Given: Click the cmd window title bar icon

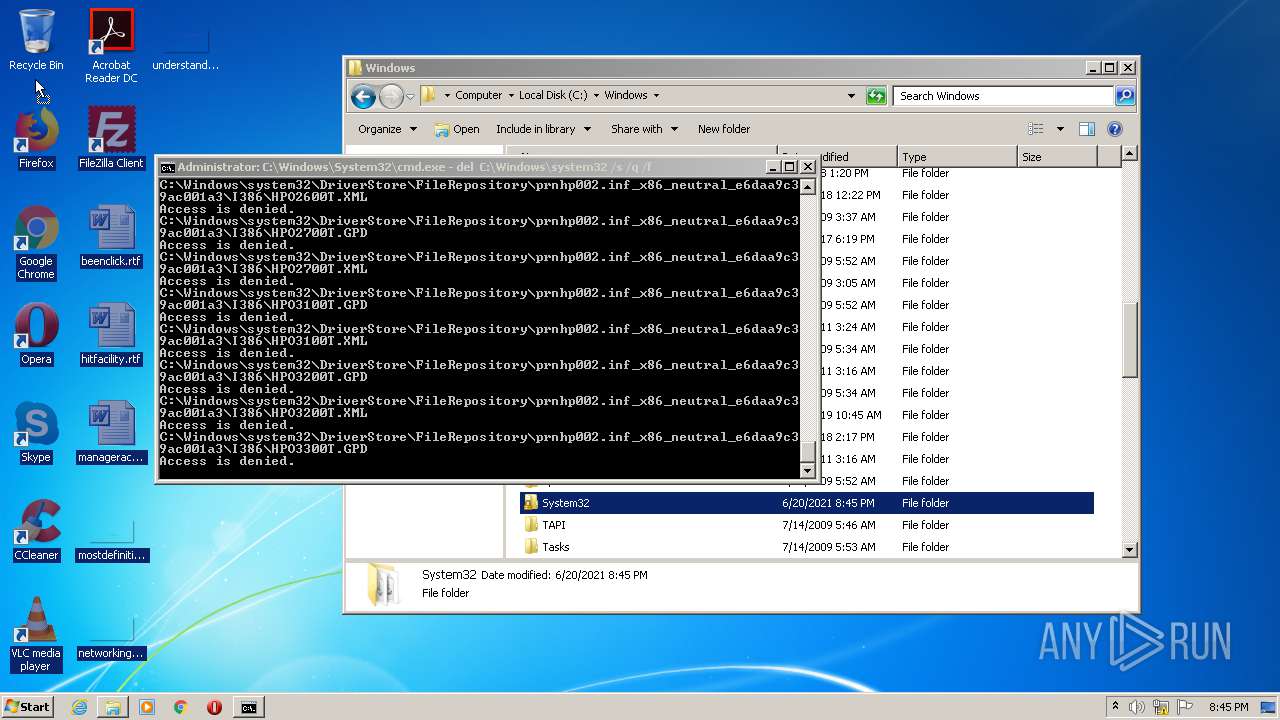Looking at the screenshot, I should point(168,167).
